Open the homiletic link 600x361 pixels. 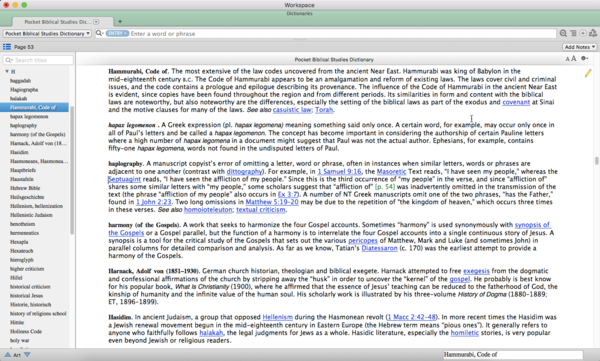click(465, 333)
